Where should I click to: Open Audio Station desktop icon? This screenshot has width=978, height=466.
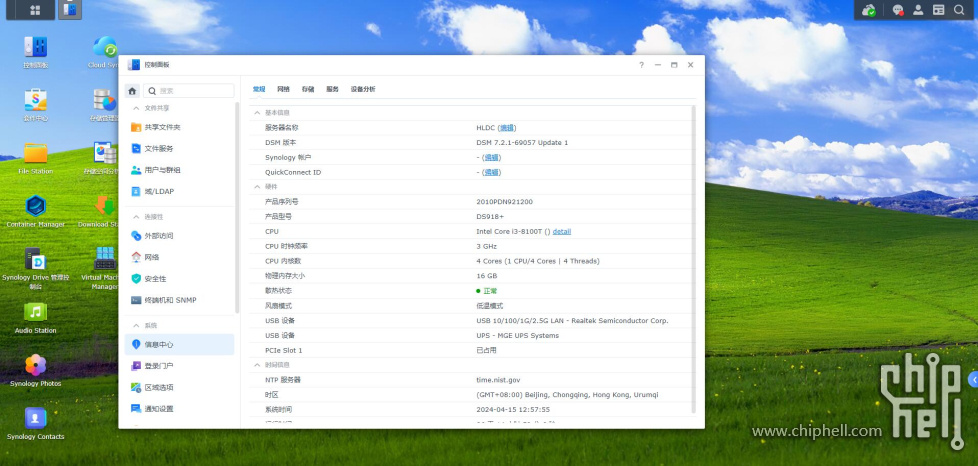tap(36, 318)
